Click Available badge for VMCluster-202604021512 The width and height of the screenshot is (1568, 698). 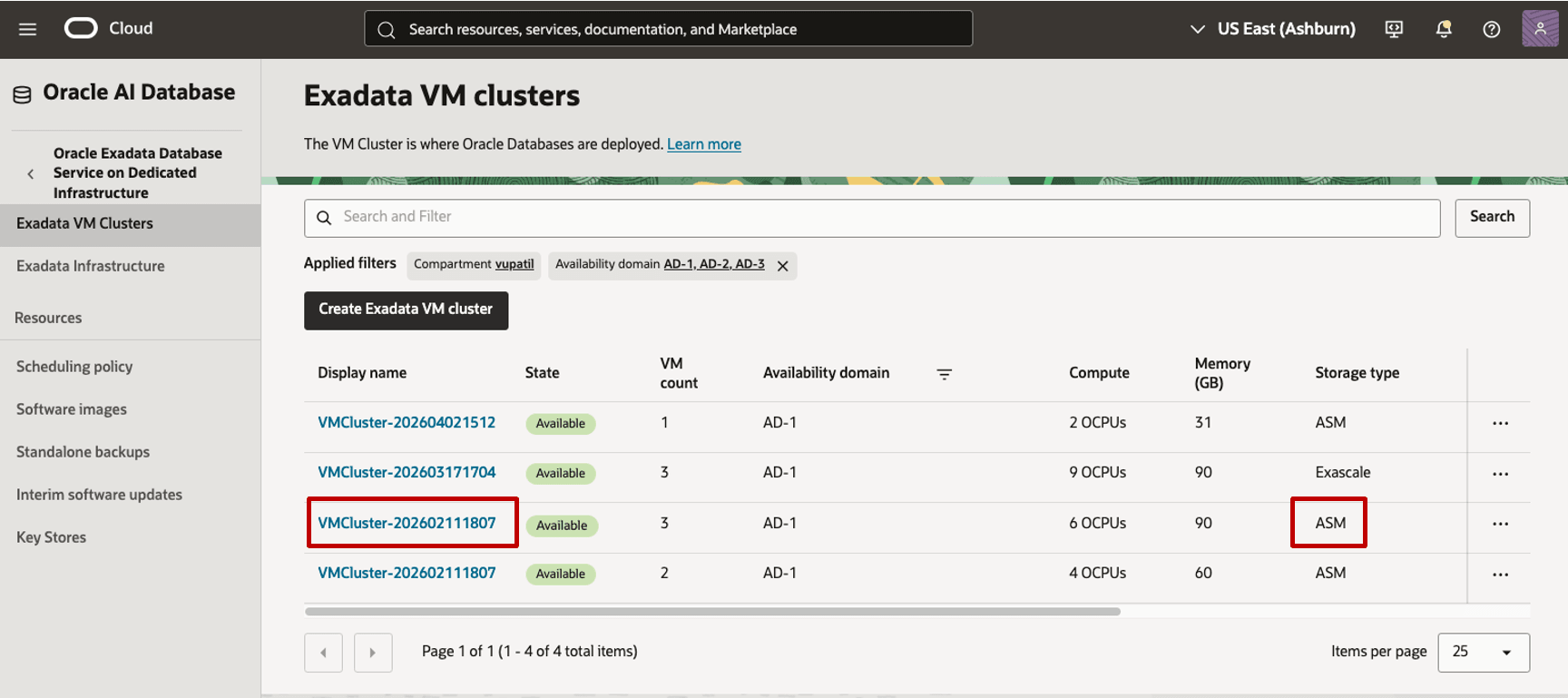tap(560, 424)
